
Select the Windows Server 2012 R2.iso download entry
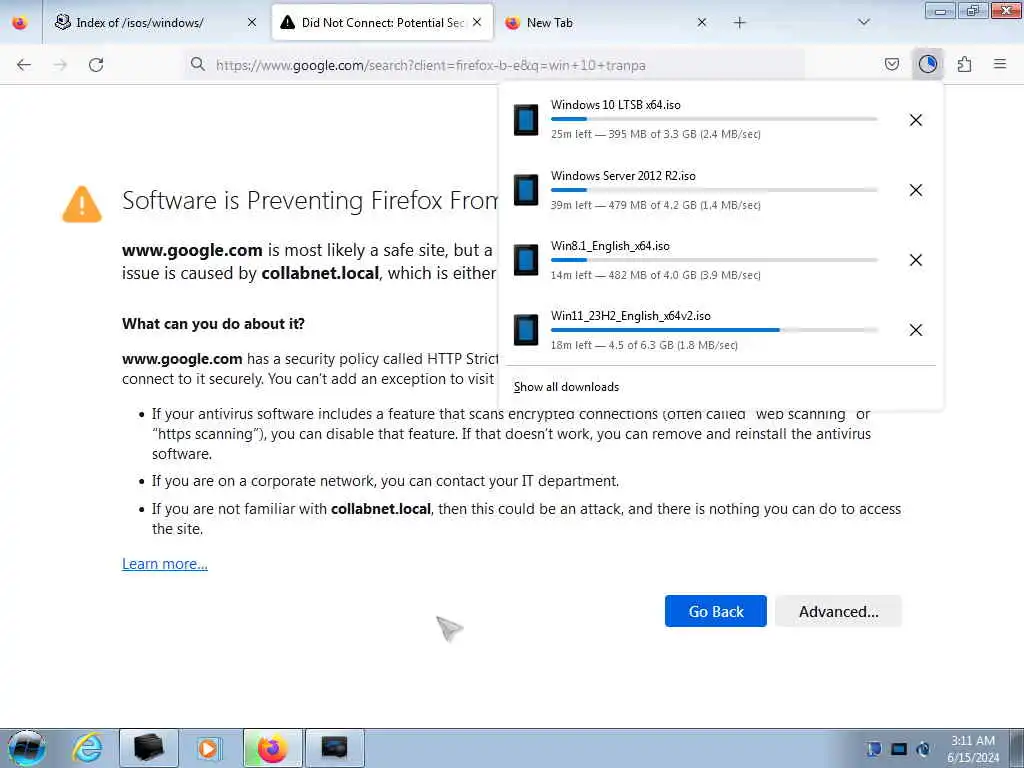pos(720,190)
